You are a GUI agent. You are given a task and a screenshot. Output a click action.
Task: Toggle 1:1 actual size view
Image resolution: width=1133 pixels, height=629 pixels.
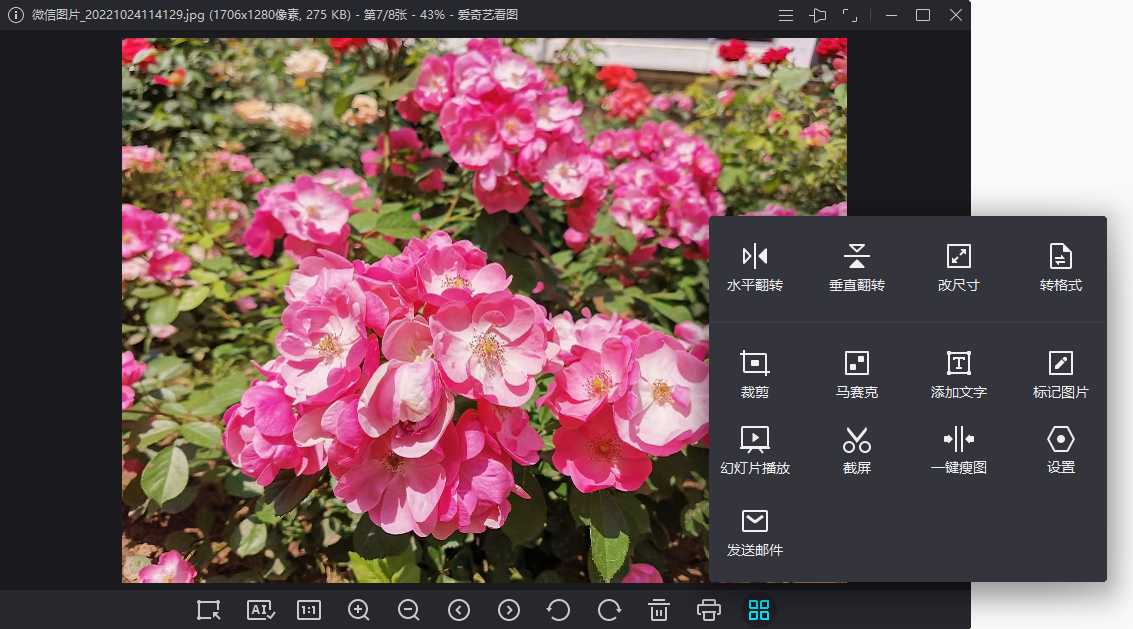pyautogui.click(x=309, y=610)
